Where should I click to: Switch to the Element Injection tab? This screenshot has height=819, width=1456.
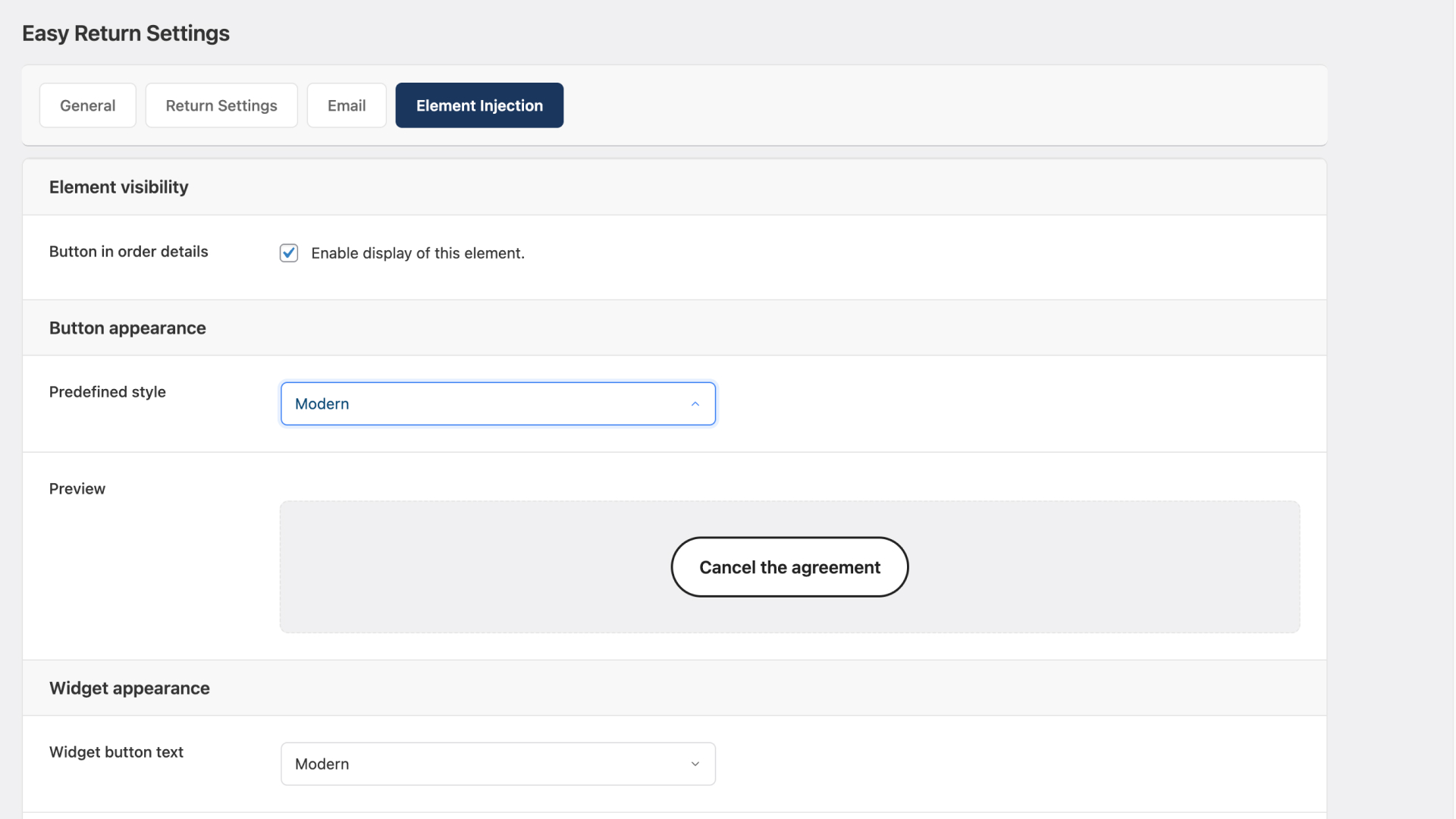coord(479,105)
